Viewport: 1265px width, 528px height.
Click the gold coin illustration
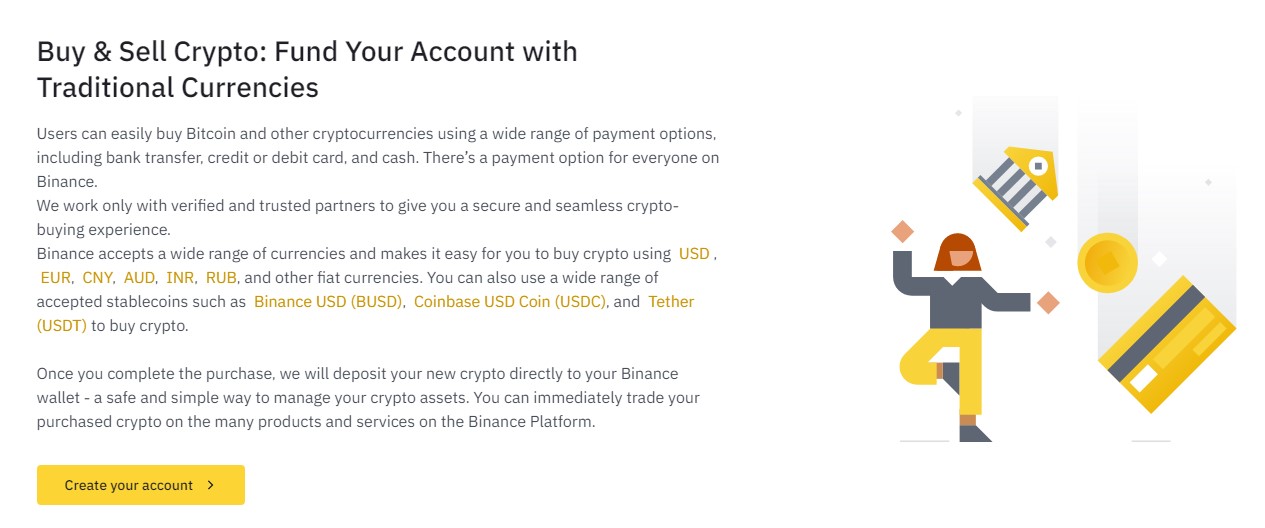point(1107,263)
